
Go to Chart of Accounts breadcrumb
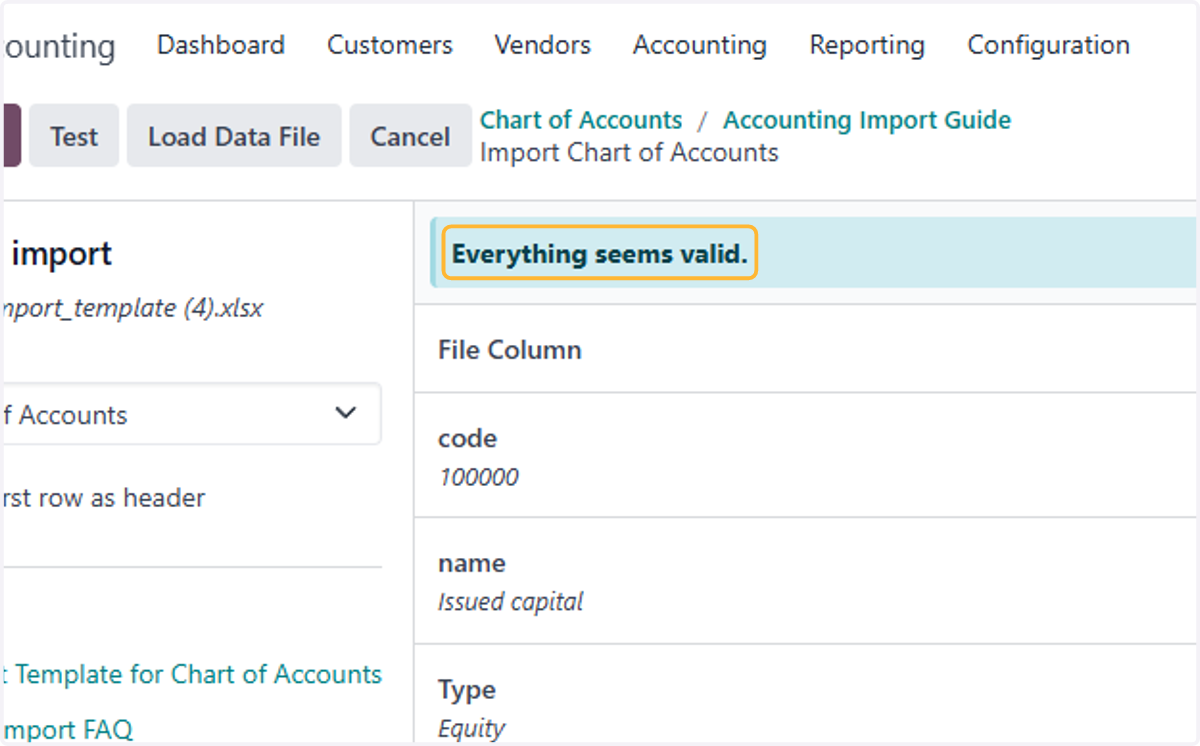pos(581,120)
